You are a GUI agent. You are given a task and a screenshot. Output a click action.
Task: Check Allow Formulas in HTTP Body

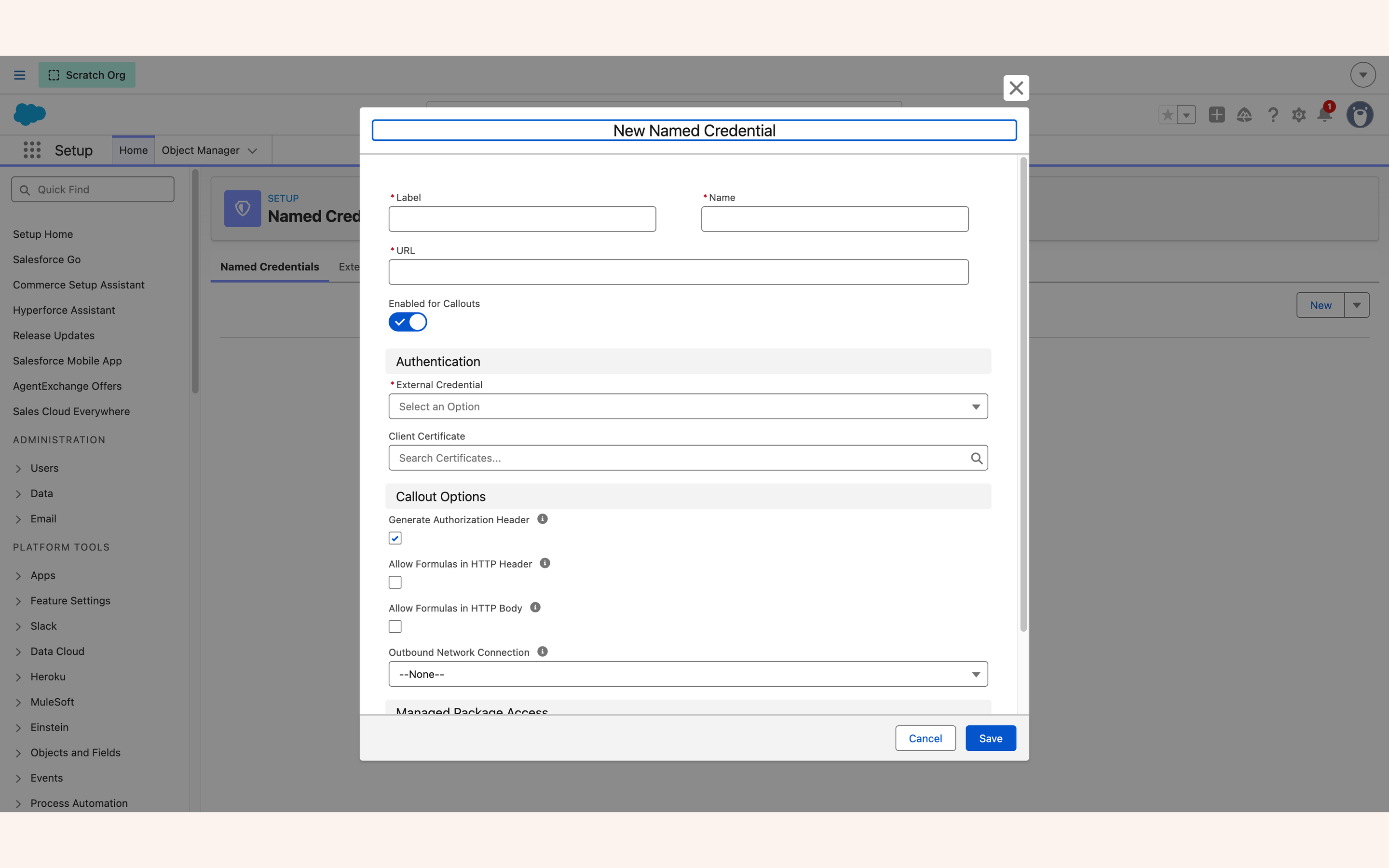tap(395, 626)
